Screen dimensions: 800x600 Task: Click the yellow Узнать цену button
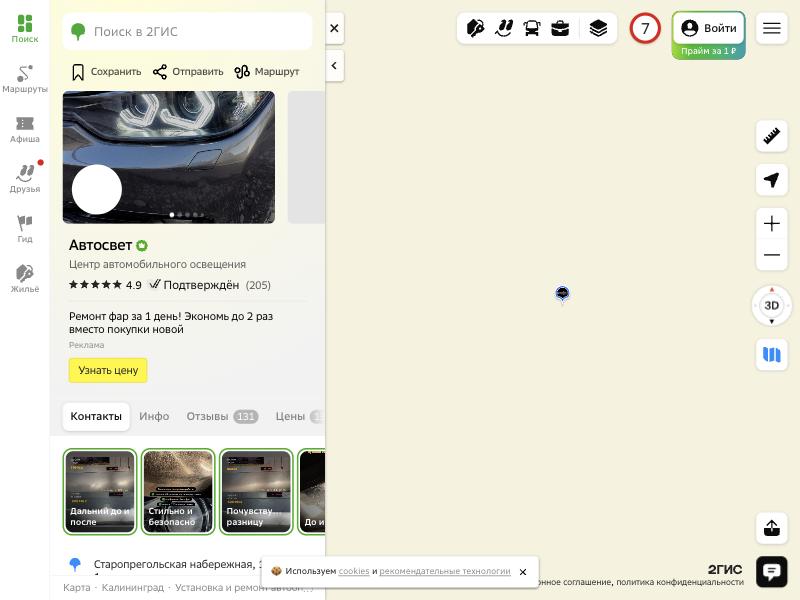(108, 370)
